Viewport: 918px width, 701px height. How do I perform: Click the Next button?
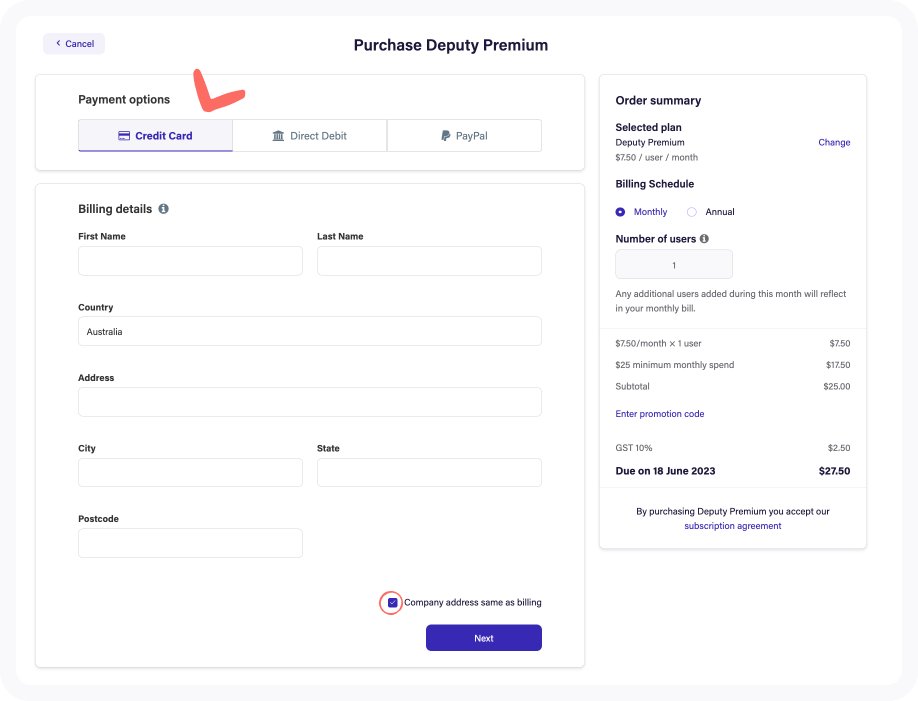[x=483, y=637]
